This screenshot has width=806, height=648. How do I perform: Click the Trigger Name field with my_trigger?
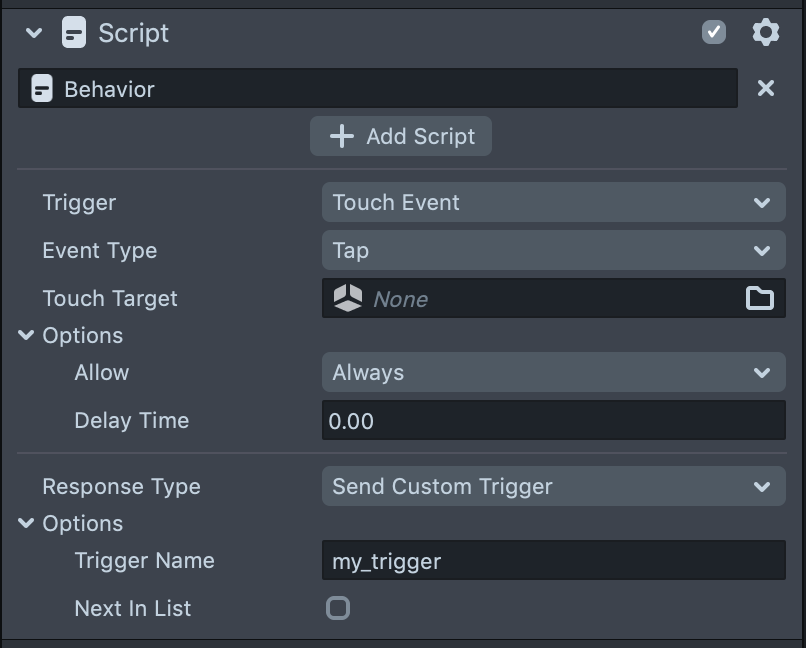[x=553, y=561]
